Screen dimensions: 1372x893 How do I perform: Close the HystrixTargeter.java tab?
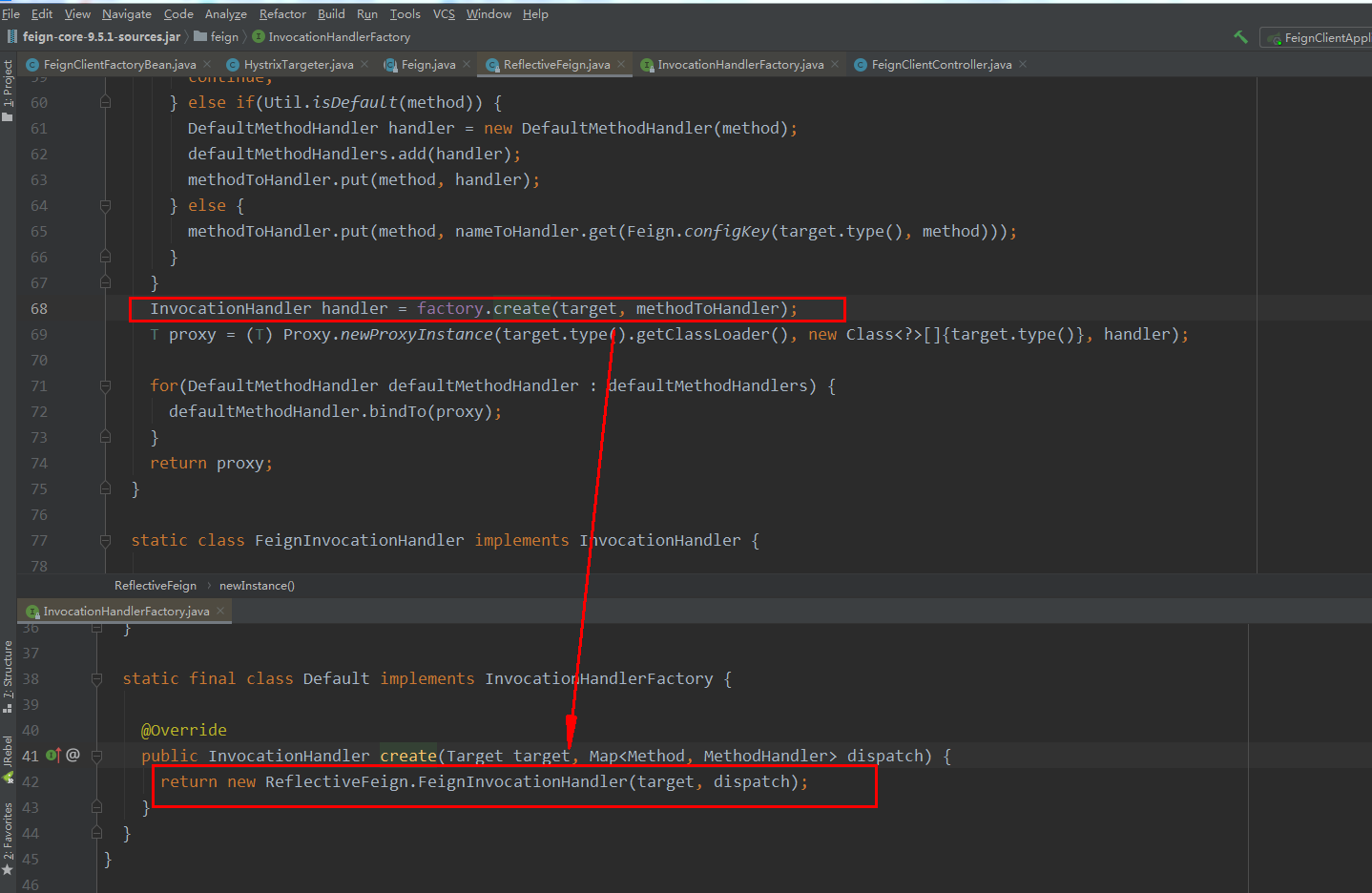(364, 65)
